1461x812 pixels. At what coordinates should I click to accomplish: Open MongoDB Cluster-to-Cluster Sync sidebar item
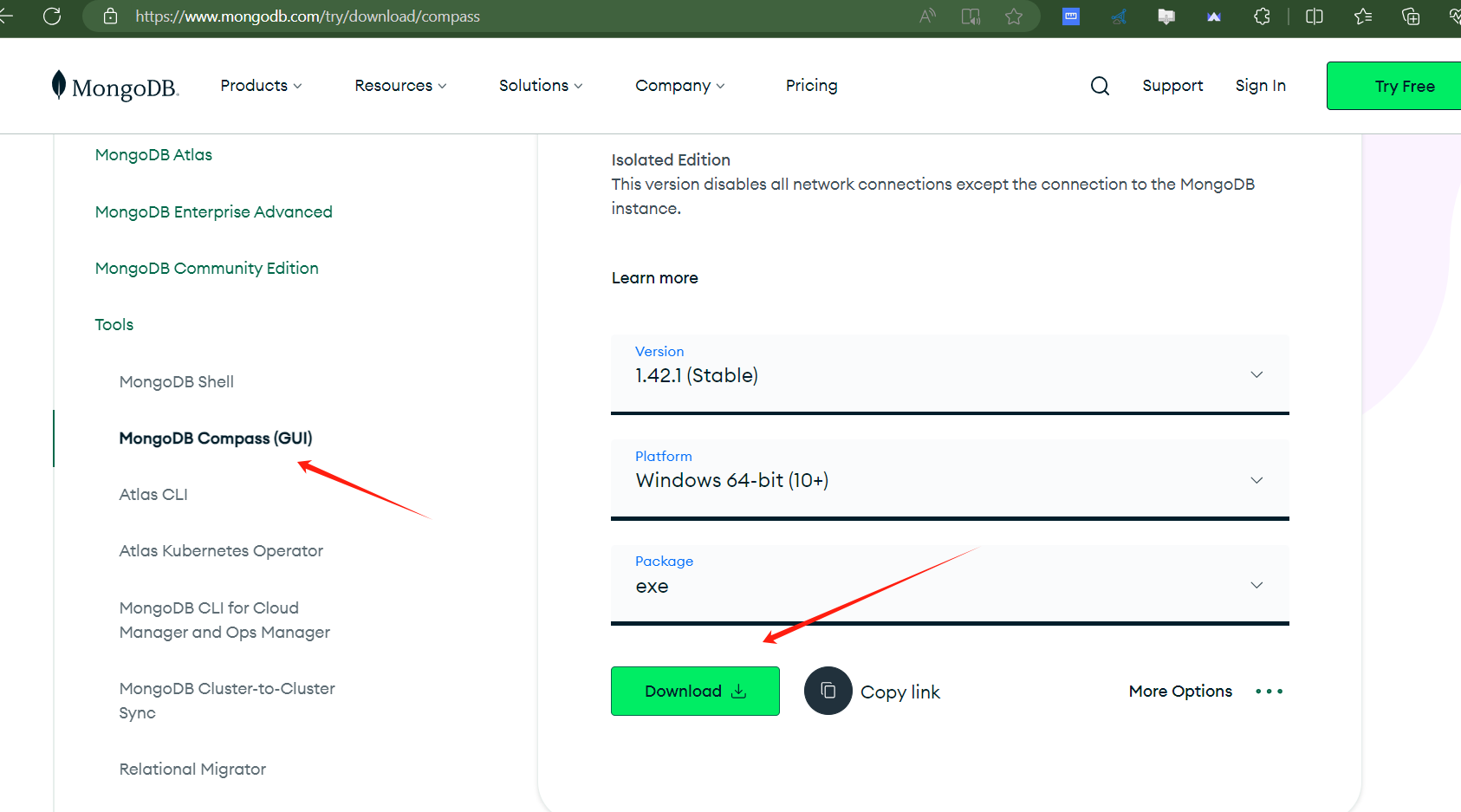[x=227, y=701]
